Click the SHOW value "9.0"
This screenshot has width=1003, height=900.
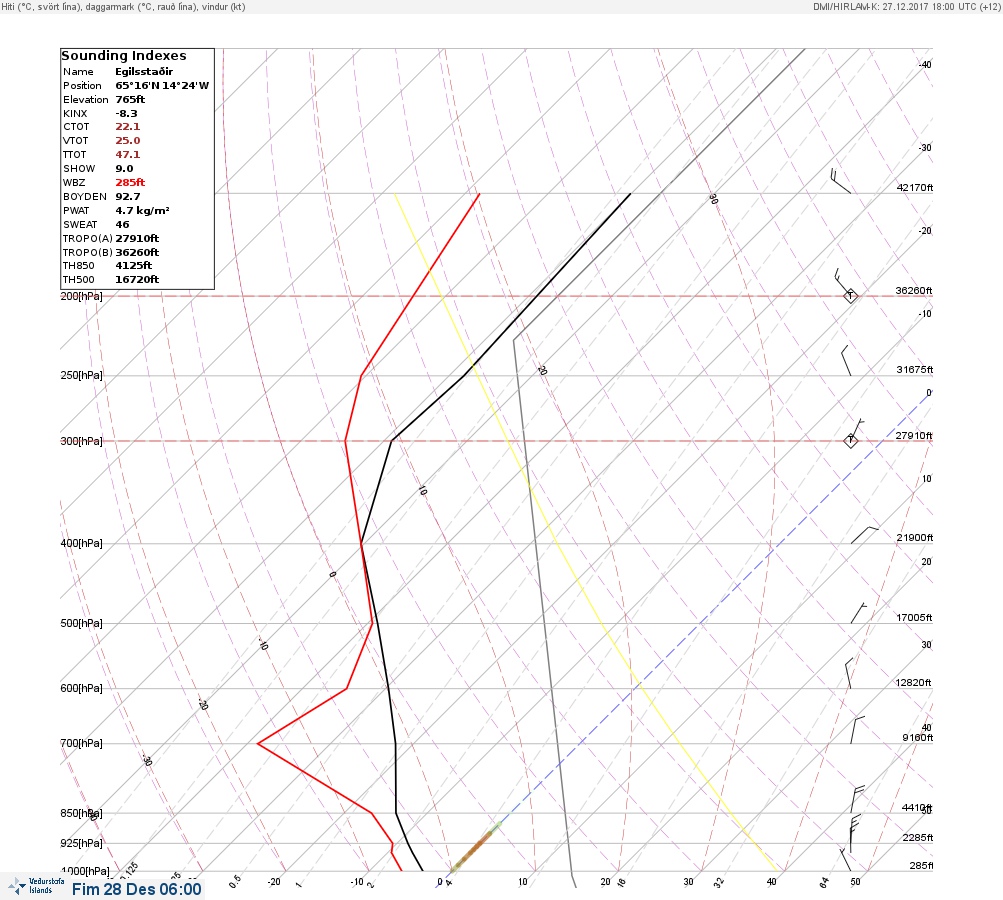(x=124, y=169)
